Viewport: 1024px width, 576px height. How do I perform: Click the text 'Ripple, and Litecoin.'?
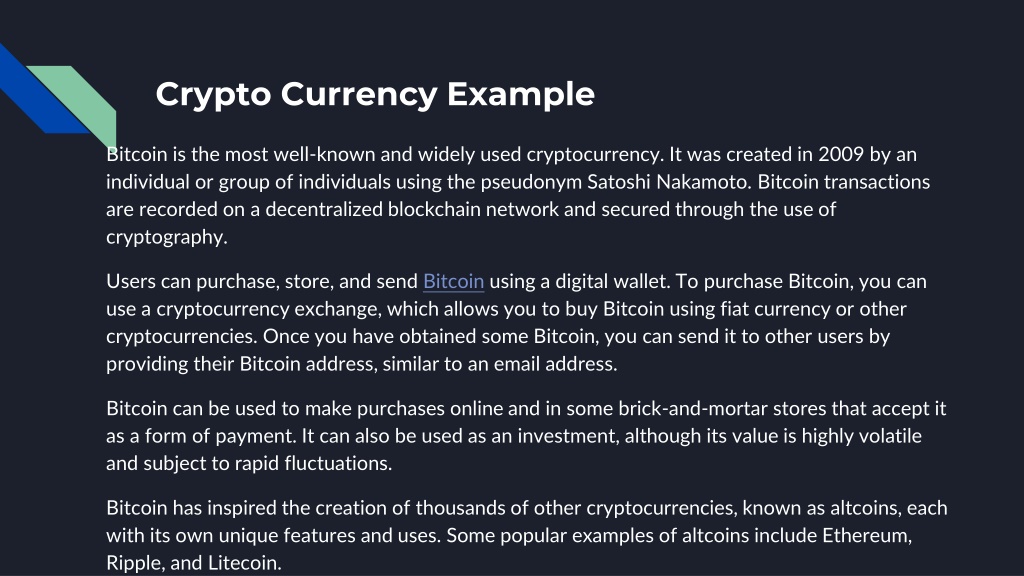click(194, 563)
